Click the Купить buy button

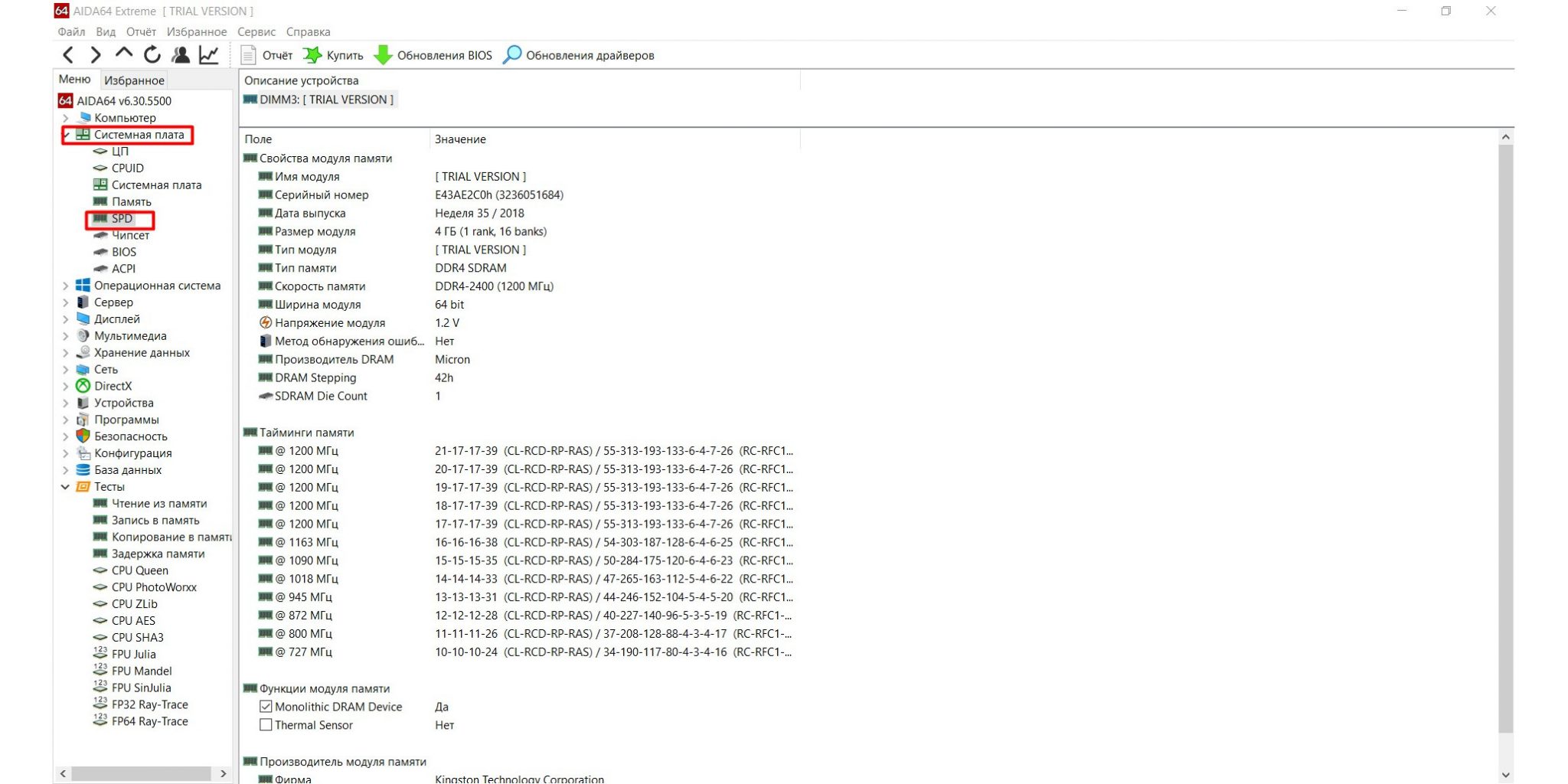click(x=333, y=55)
